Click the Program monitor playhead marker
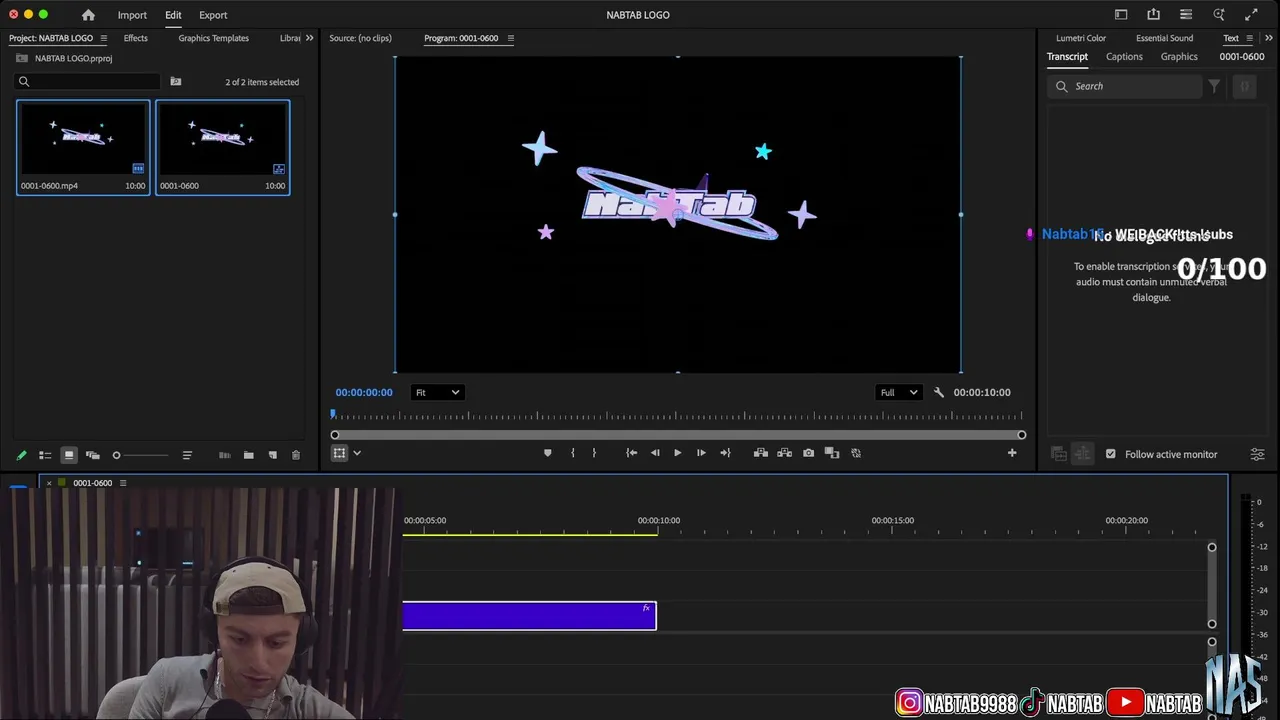The width and height of the screenshot is (1280, 720). [333, 413]
